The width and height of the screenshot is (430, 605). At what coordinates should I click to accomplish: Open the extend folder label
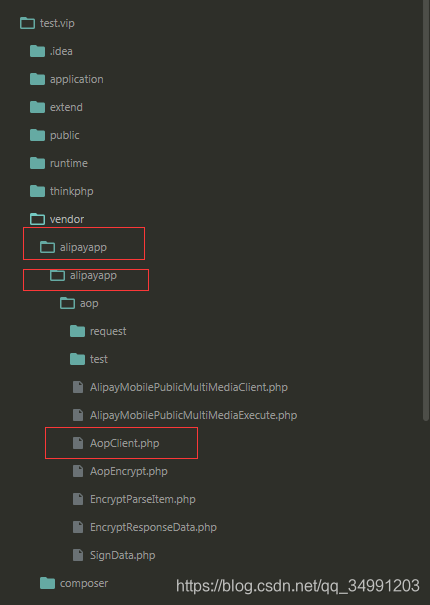pos(66,107)
